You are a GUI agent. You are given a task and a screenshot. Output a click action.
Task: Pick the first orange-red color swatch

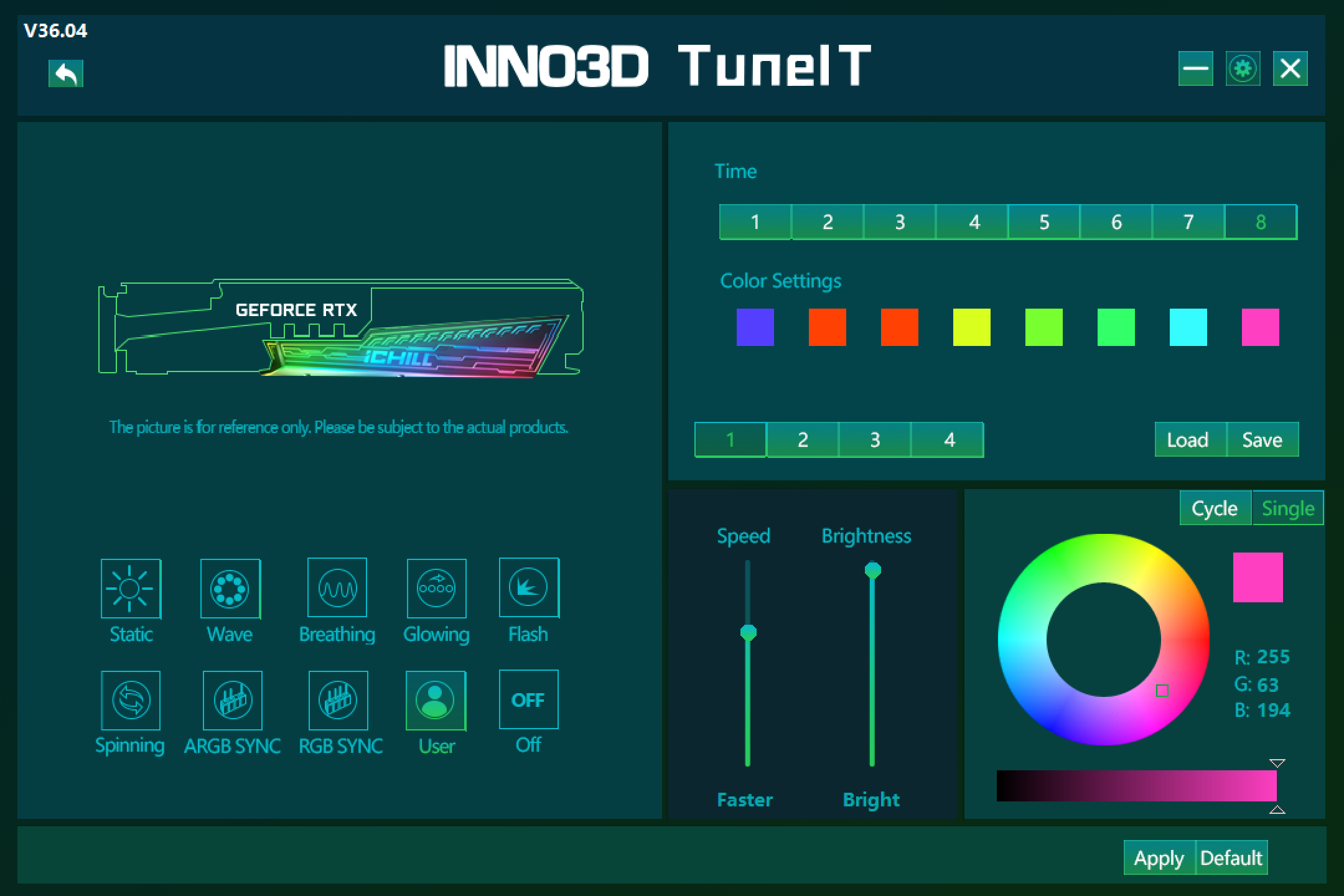point(828,327)
